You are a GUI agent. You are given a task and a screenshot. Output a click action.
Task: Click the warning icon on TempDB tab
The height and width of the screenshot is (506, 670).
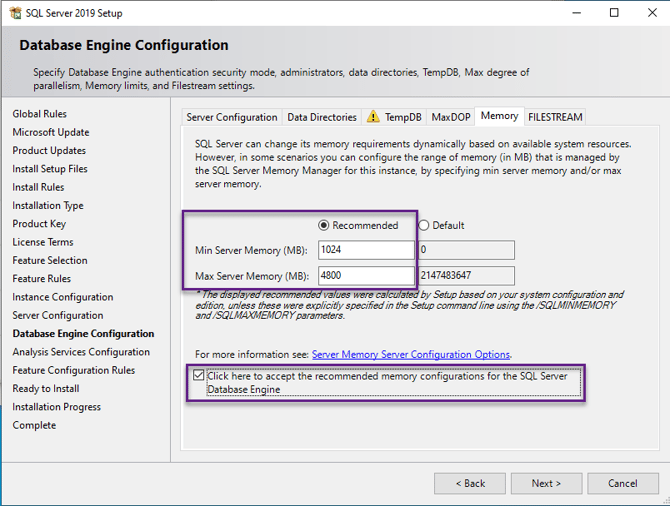click(373, 117)
